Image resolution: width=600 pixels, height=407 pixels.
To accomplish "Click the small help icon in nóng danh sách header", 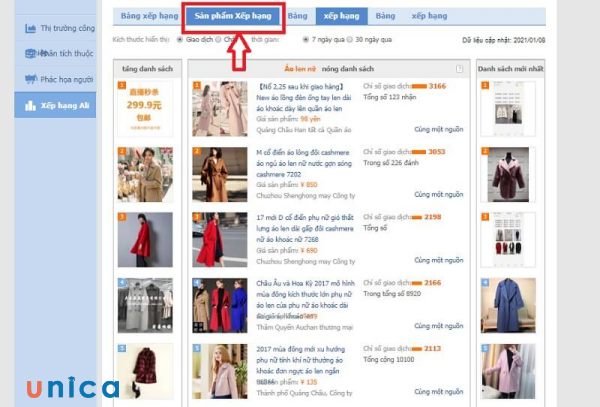I will point(460,69).
